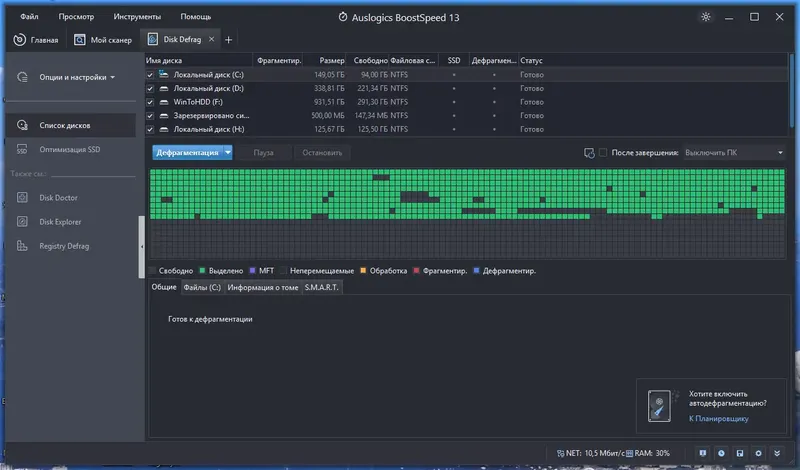Screen dimensions: 800x470
Task: Click the MFT legend swatch
Action: (253, 270)
